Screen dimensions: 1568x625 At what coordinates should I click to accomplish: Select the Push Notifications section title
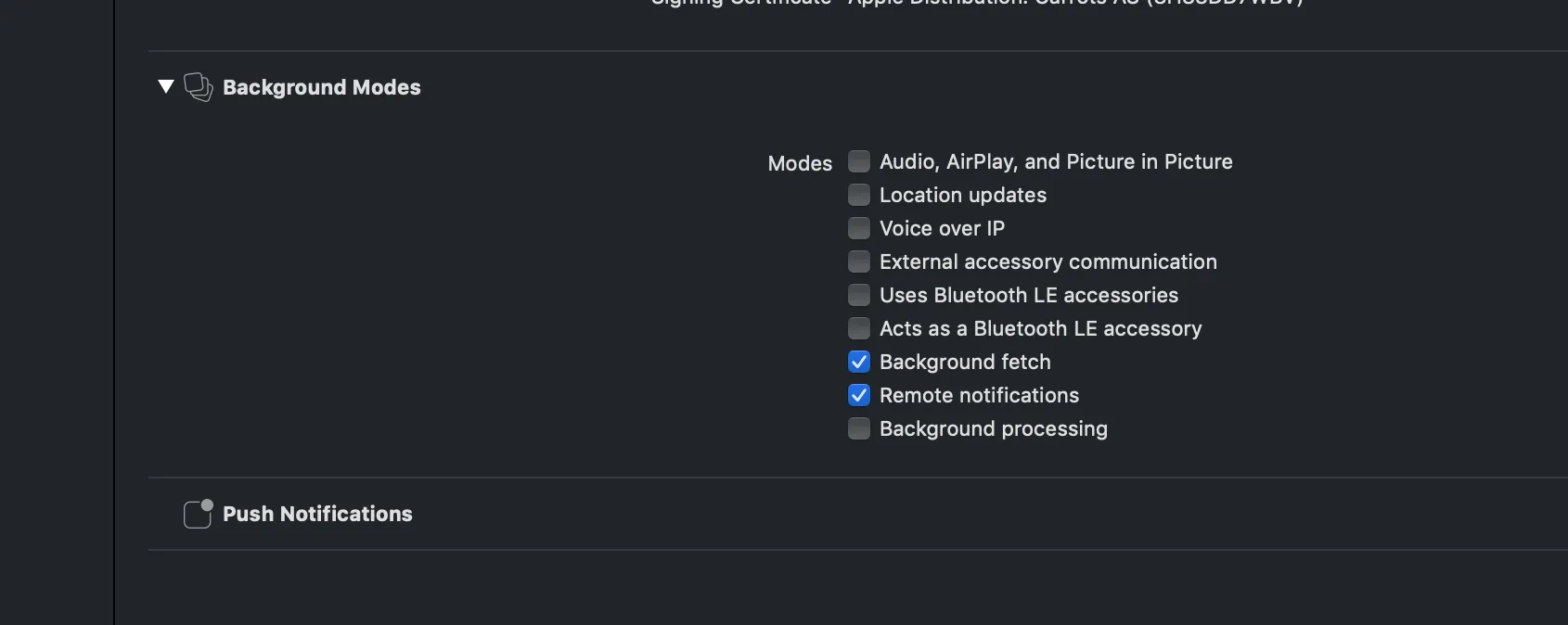pos(317,514)
